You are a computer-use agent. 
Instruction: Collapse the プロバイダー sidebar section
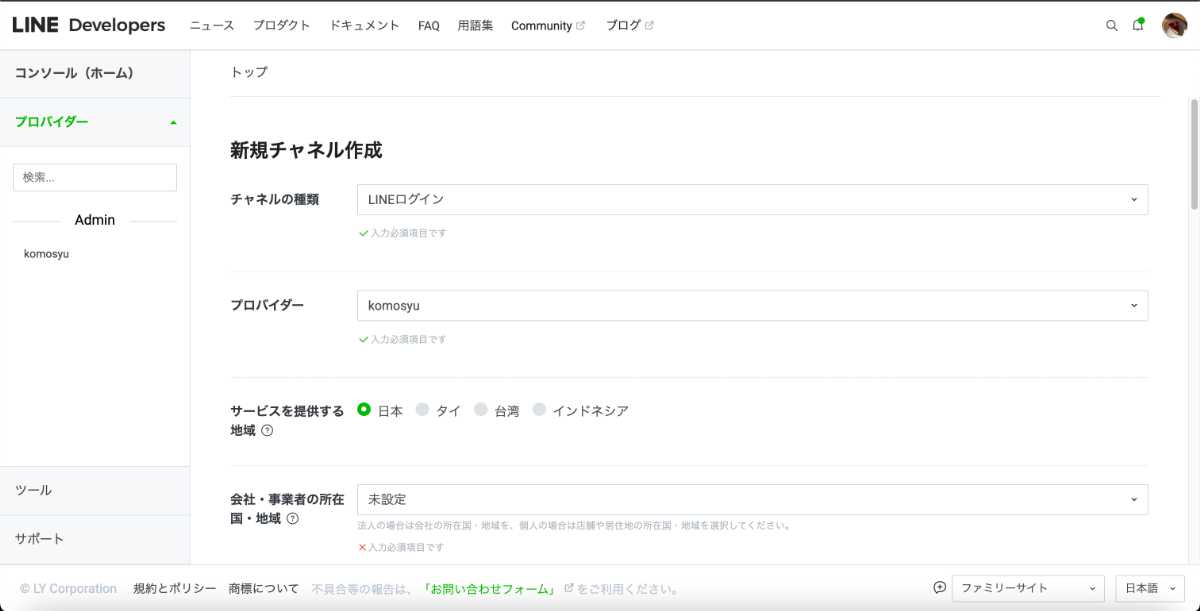tap(95, 122)
